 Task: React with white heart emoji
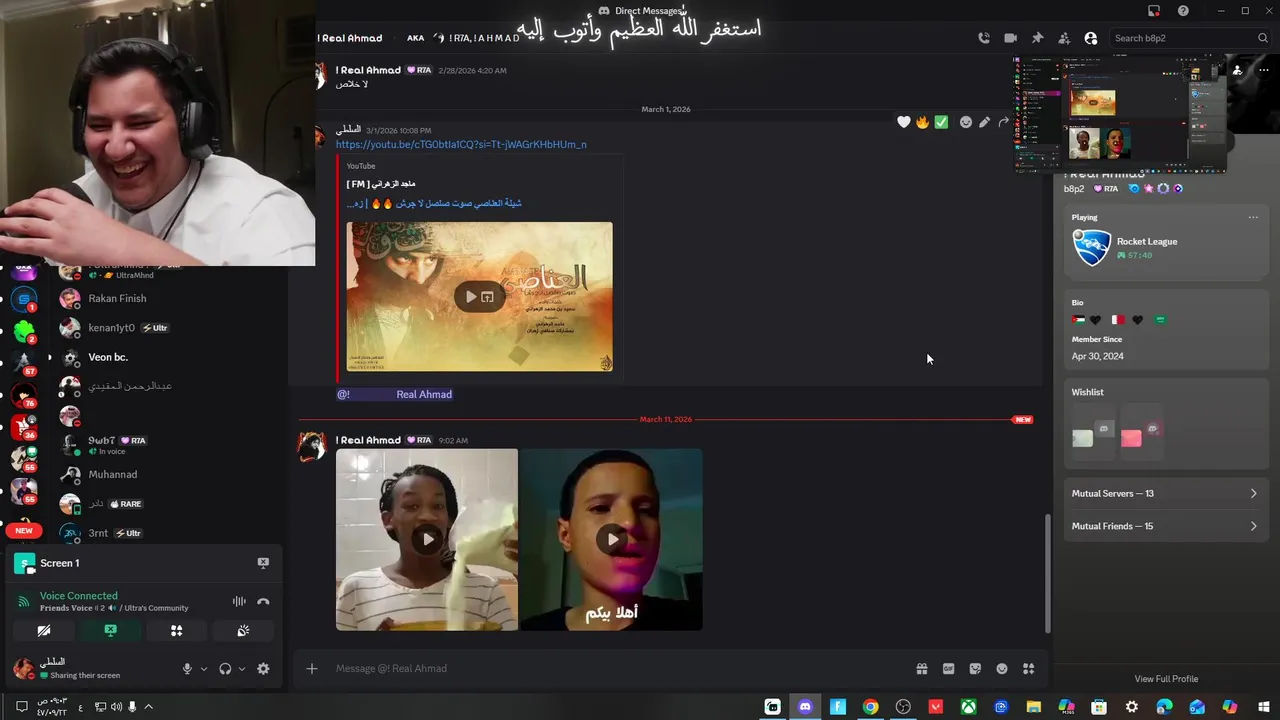click(904, 122)
